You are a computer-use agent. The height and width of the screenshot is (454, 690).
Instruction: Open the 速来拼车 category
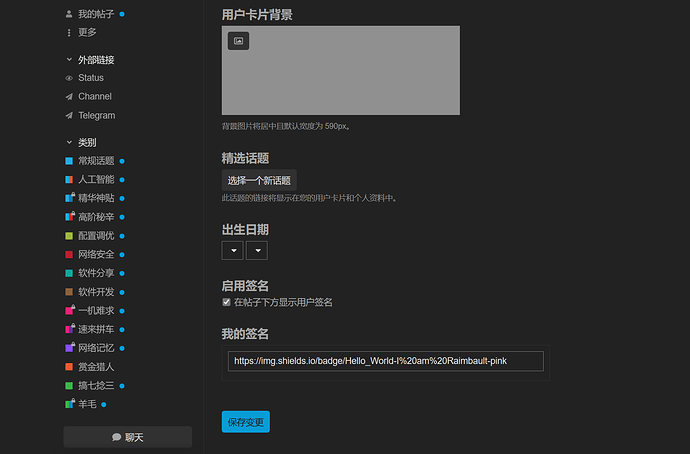tap(96, 330)
